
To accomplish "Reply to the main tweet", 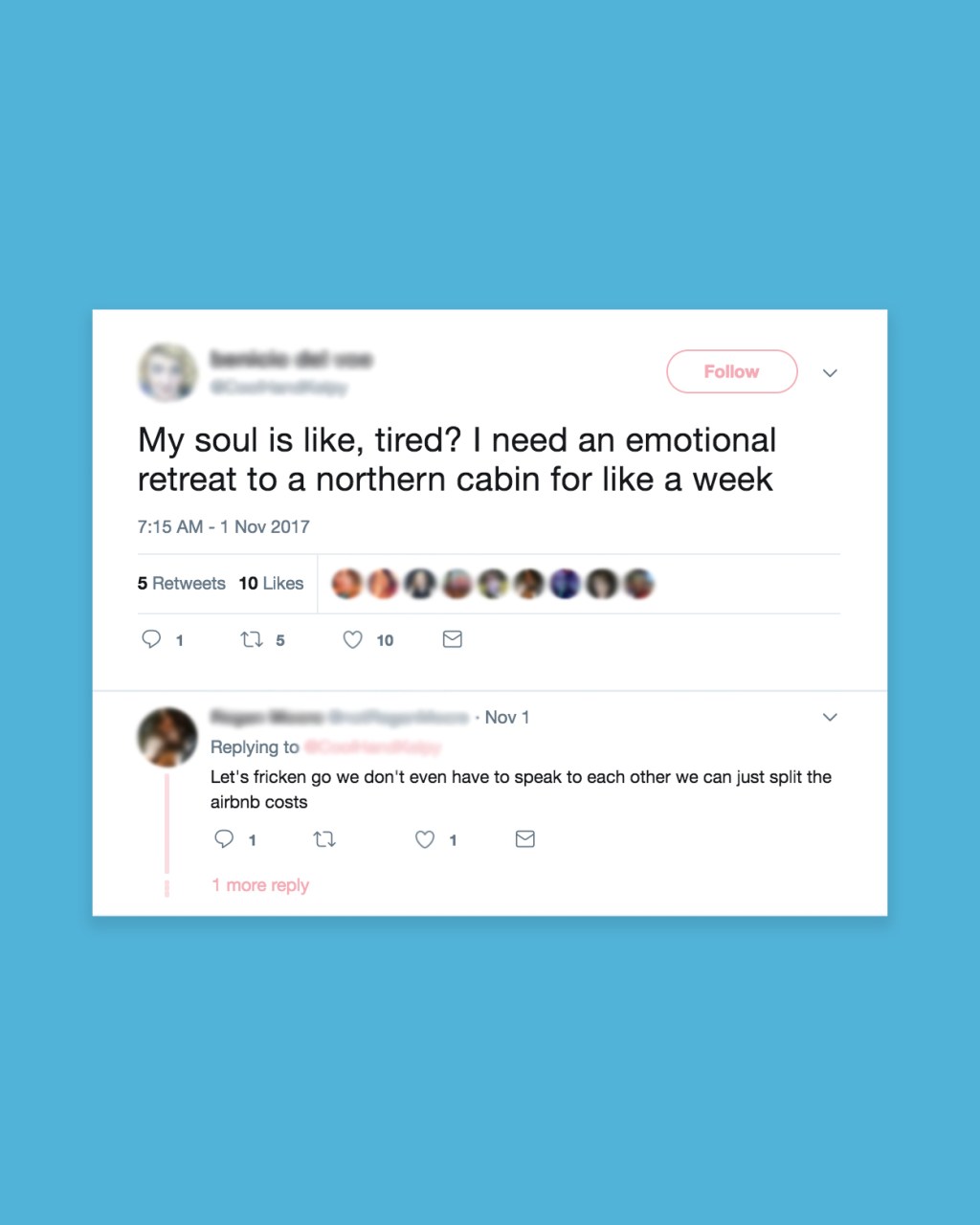I will [151, 639].
